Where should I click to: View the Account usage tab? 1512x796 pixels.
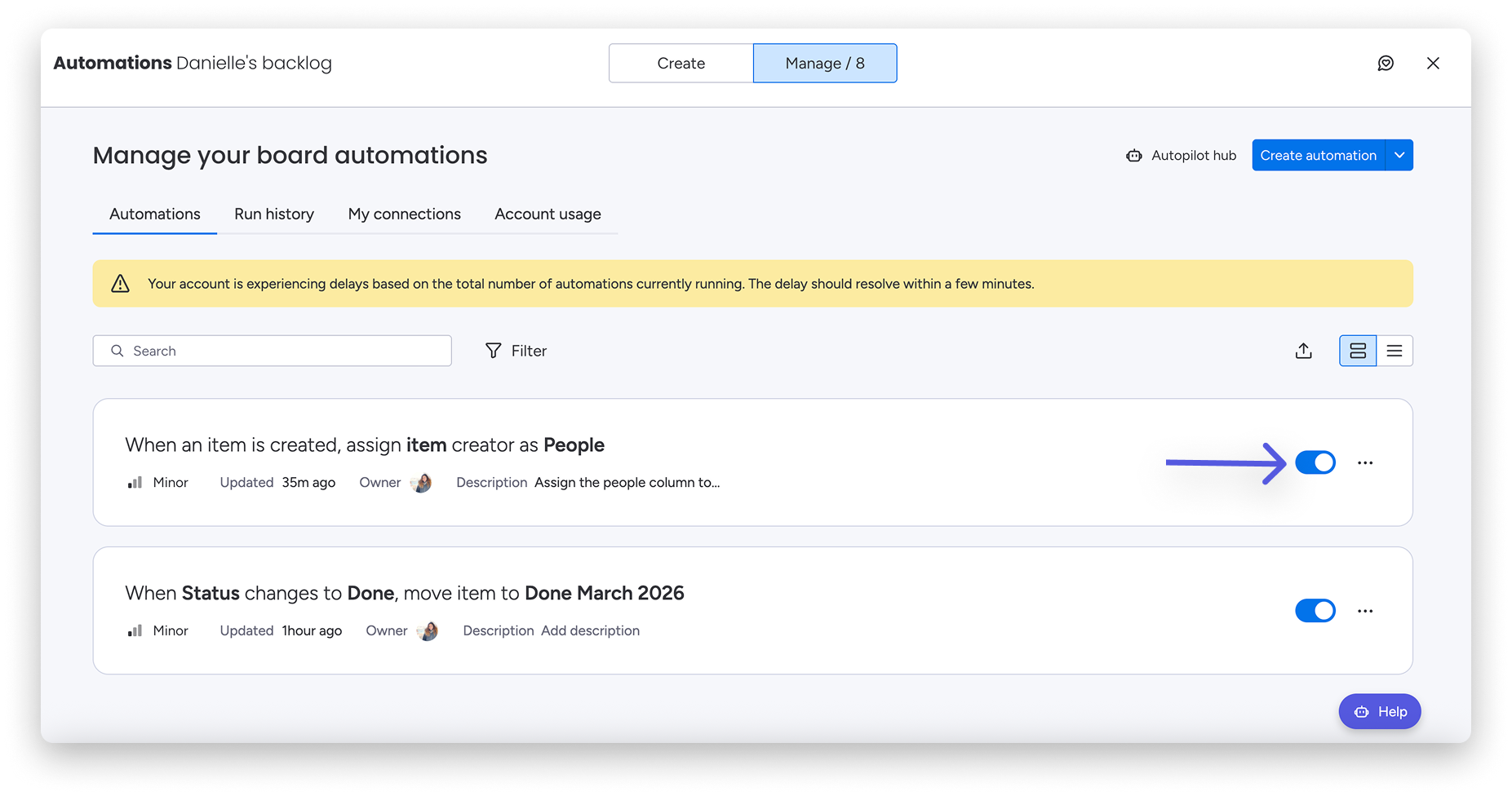tap(548, 214)
